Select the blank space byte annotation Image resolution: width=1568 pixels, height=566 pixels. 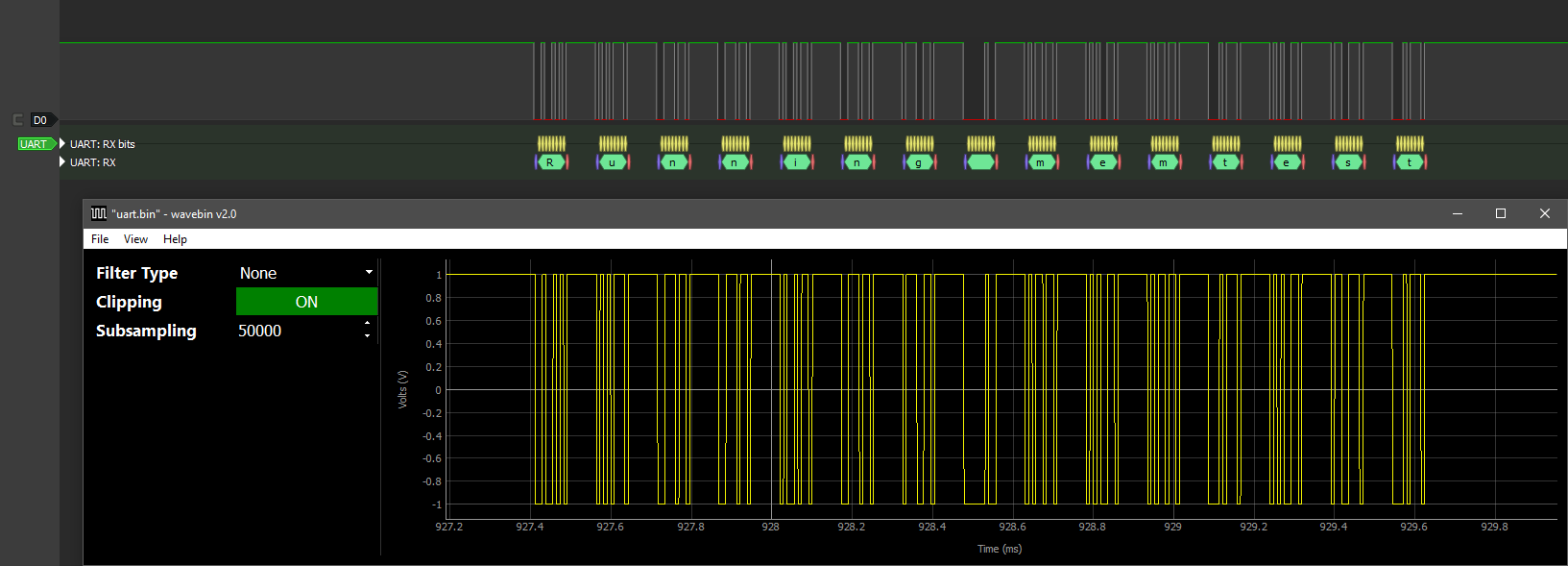(980, 162)
